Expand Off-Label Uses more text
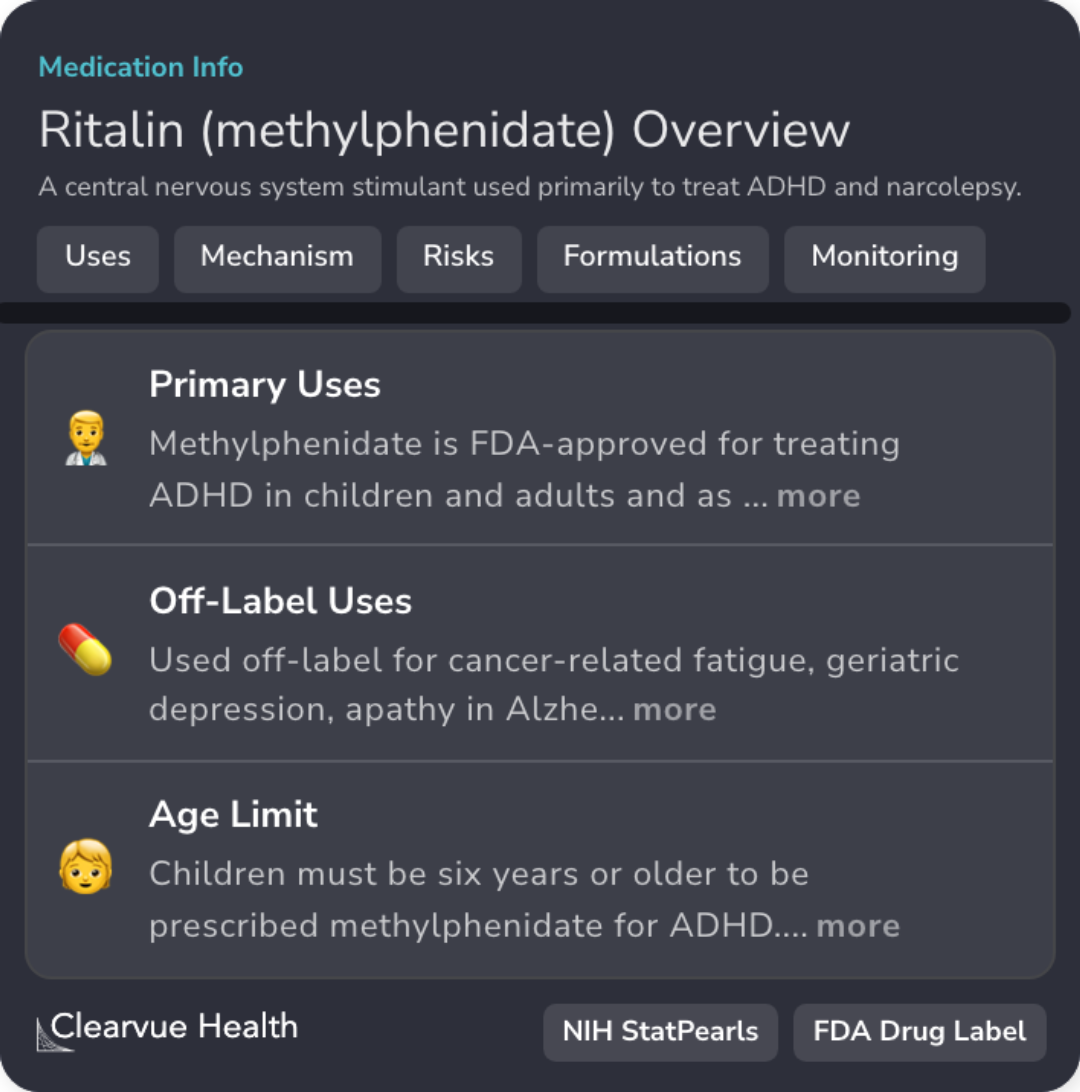Screen dimensions: 1080x1092 pyautogui.click(x=674, y=710)
